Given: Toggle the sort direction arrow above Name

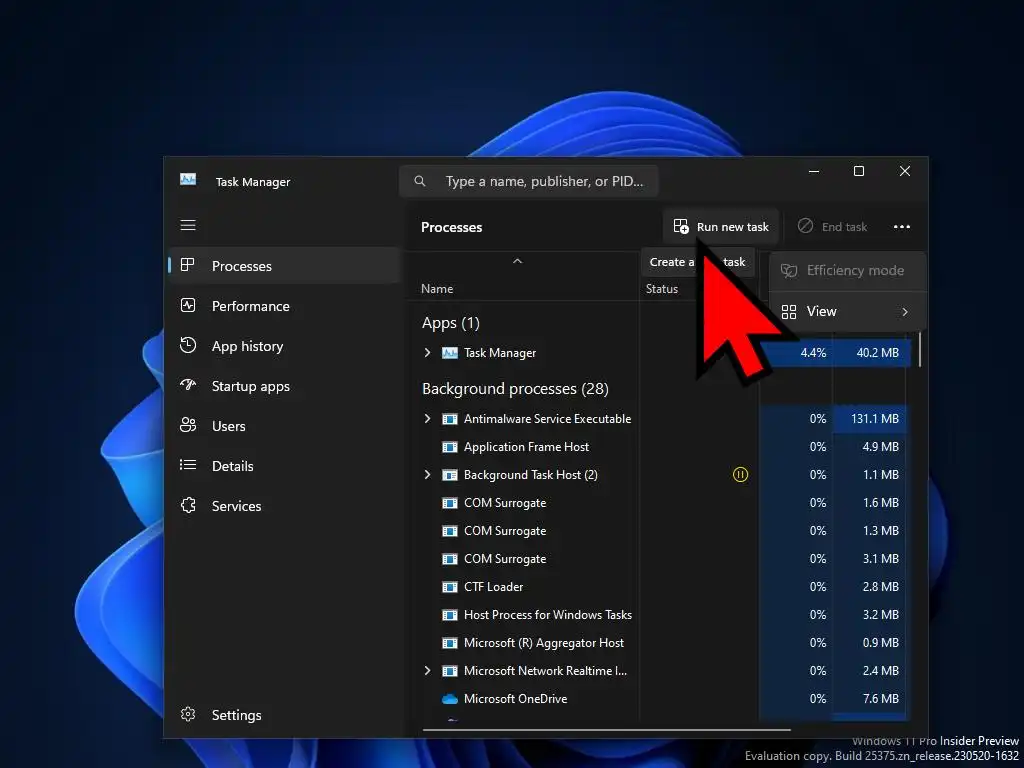Looking at the screenshot, I should (x=517, y=261).
